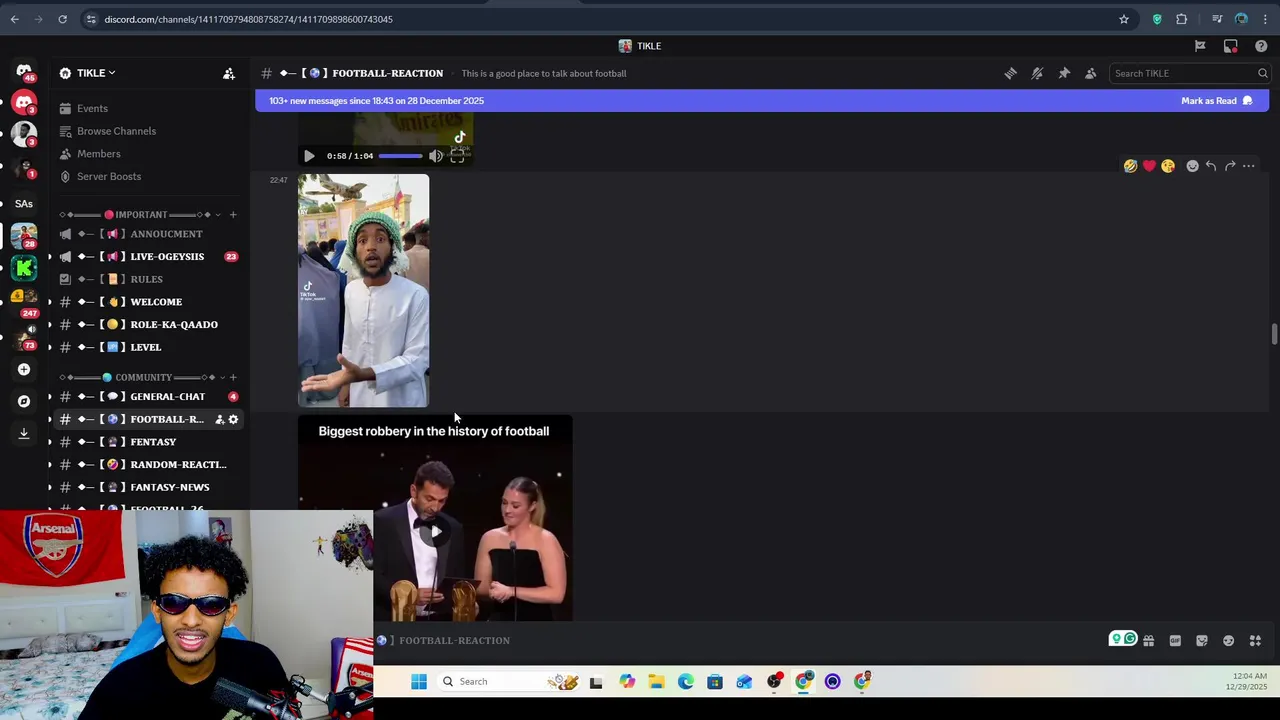This screenshot has height=720, width=1280.
Task: Create channel plus next to IMPORTANT
Action: 233,215
